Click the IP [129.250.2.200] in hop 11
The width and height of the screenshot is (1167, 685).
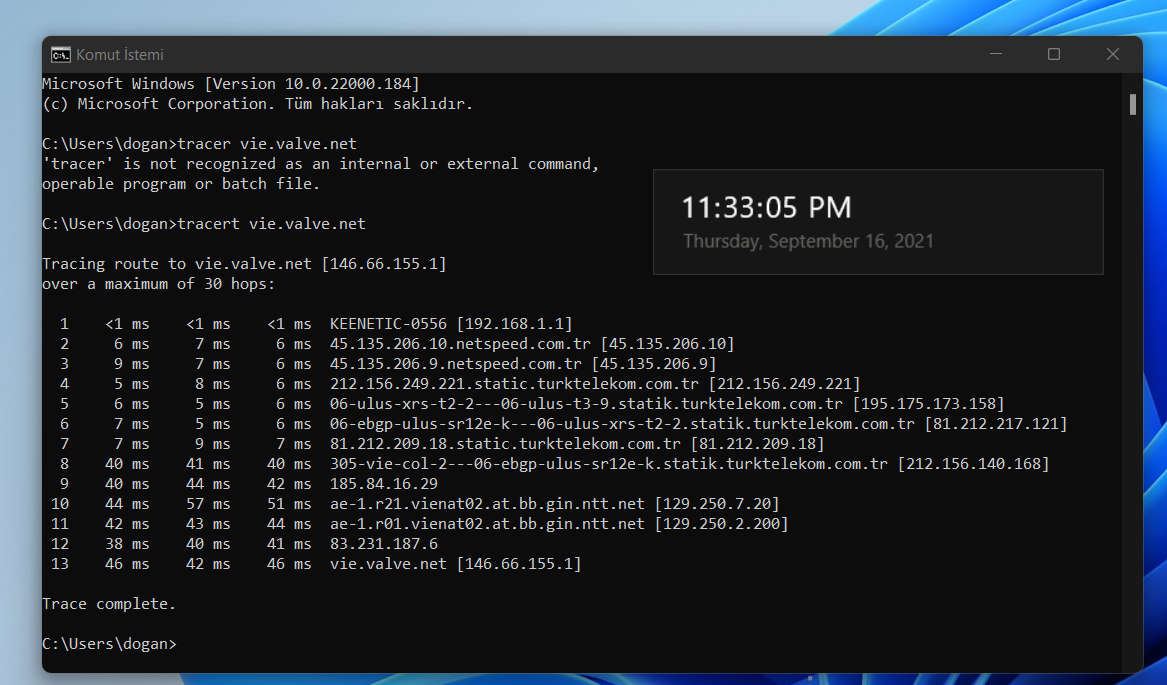point(721,524)
